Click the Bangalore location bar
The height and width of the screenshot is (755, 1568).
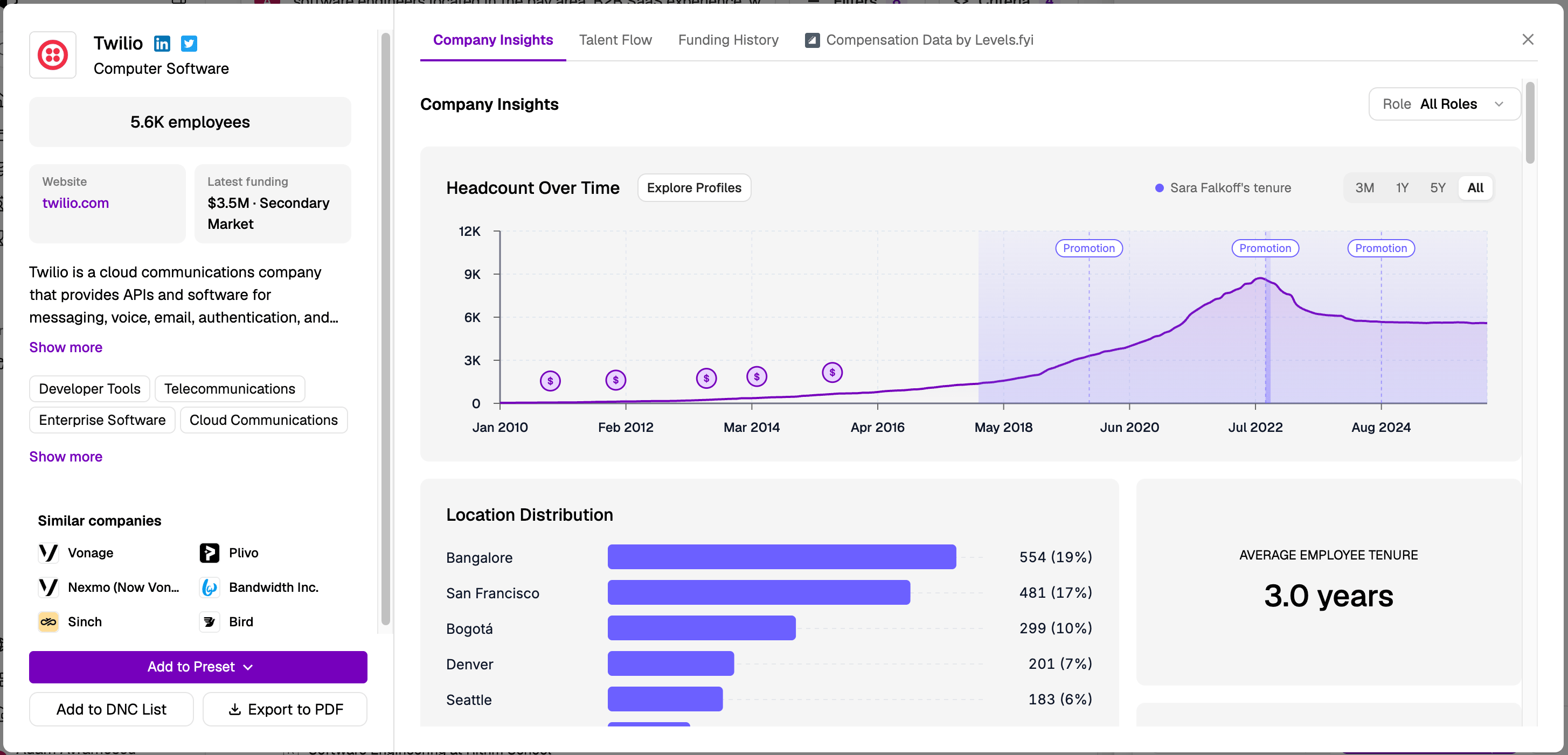pyautogui.click(x=781, y=557)
